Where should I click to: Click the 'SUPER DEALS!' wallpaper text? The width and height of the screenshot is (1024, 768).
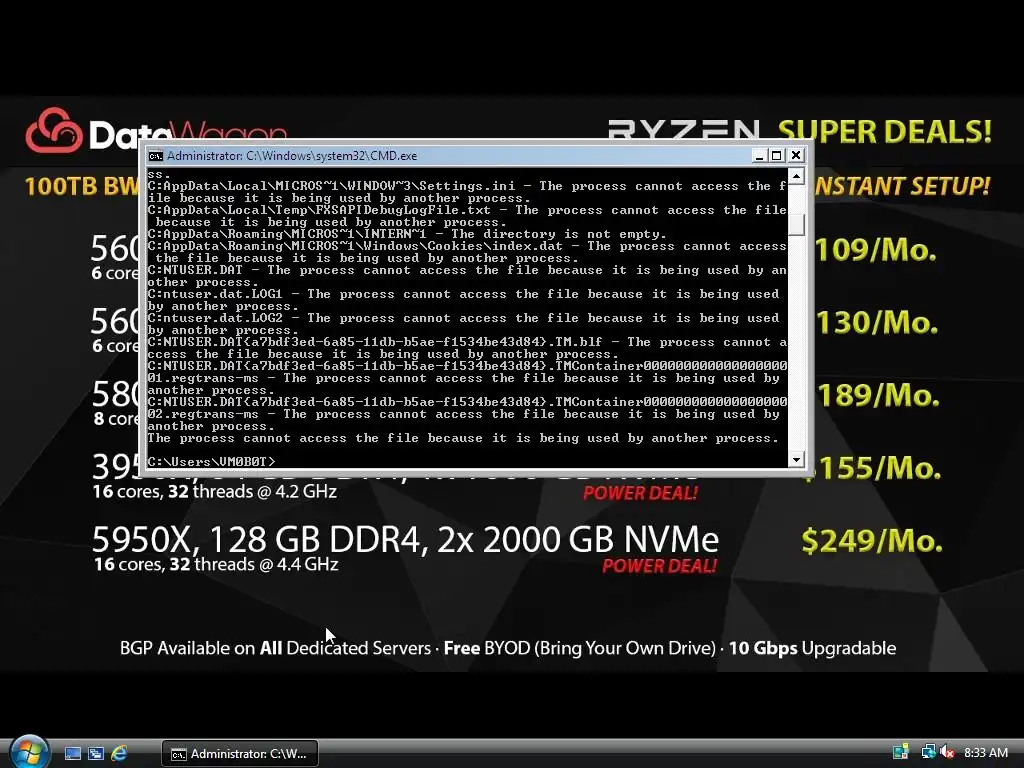pyautogui.click(x=885, y=132)
